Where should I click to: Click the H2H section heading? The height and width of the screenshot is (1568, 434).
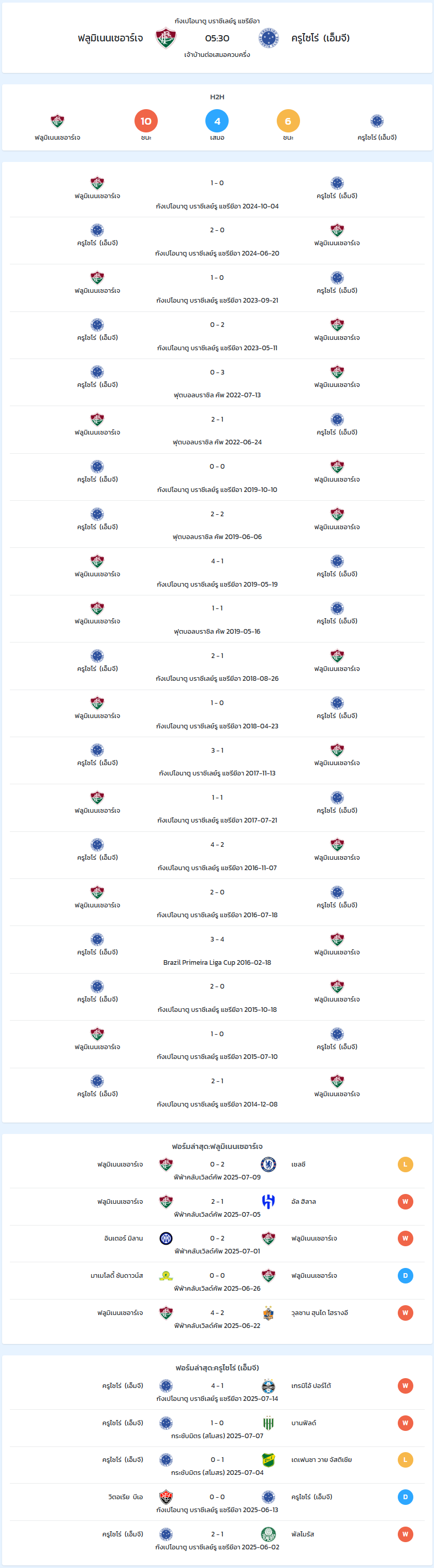pyautogui.click(x=217, y=97)
